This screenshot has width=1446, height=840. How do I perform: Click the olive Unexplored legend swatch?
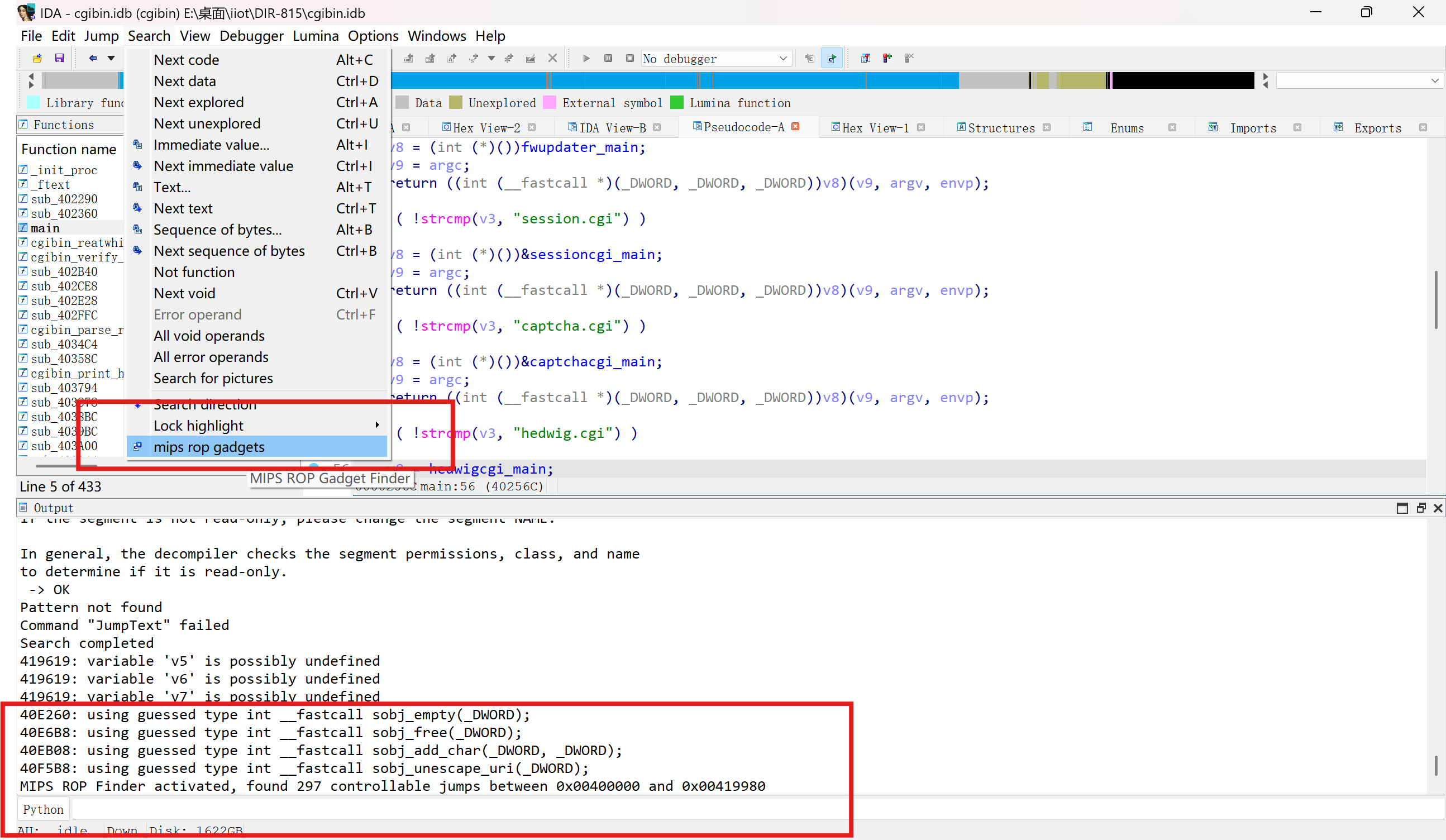click(456, 103)
